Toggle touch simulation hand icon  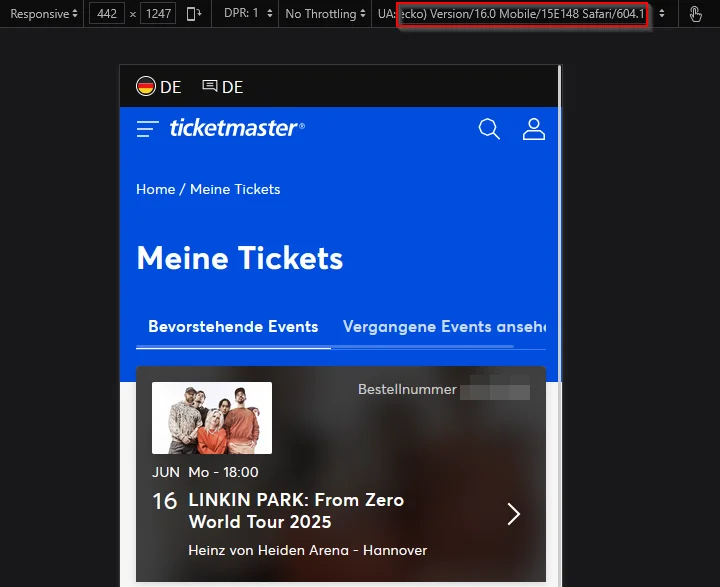[696, 14]
